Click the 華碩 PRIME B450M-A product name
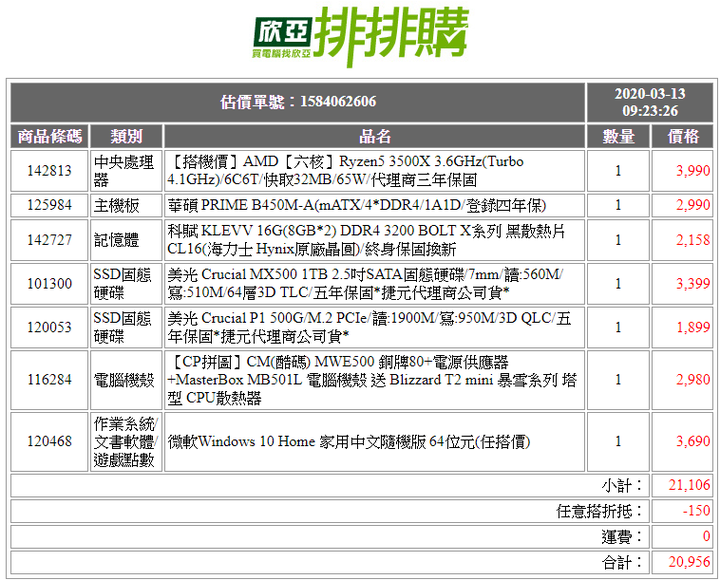This screenshot has height=580, width=720. point(357,205)
